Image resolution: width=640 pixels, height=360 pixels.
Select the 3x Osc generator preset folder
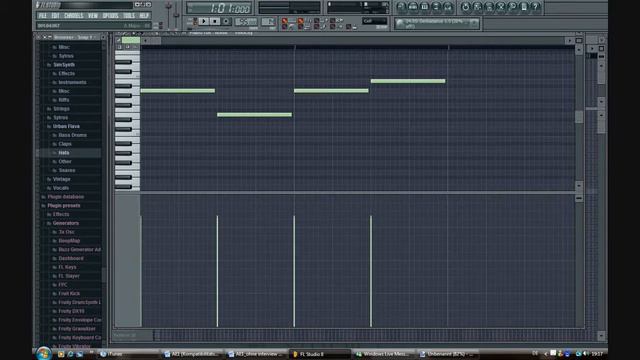(x=66, y=232)
